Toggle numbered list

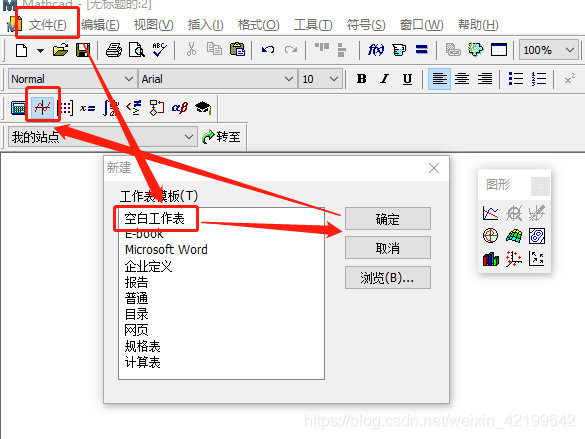click(x=539, y=79)
